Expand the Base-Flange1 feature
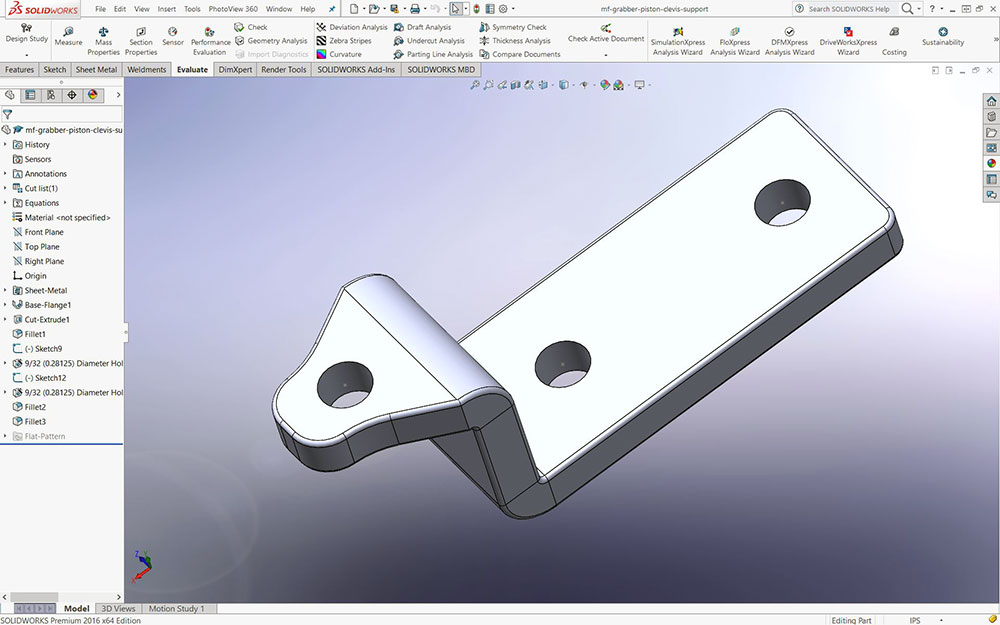 (x=5, y=305)
